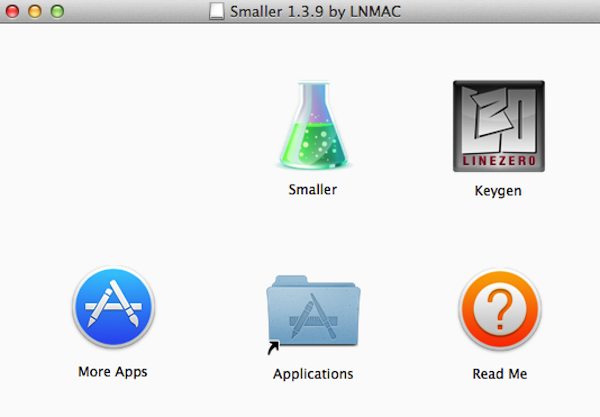Click the "Applications" label text

[313, 374]
